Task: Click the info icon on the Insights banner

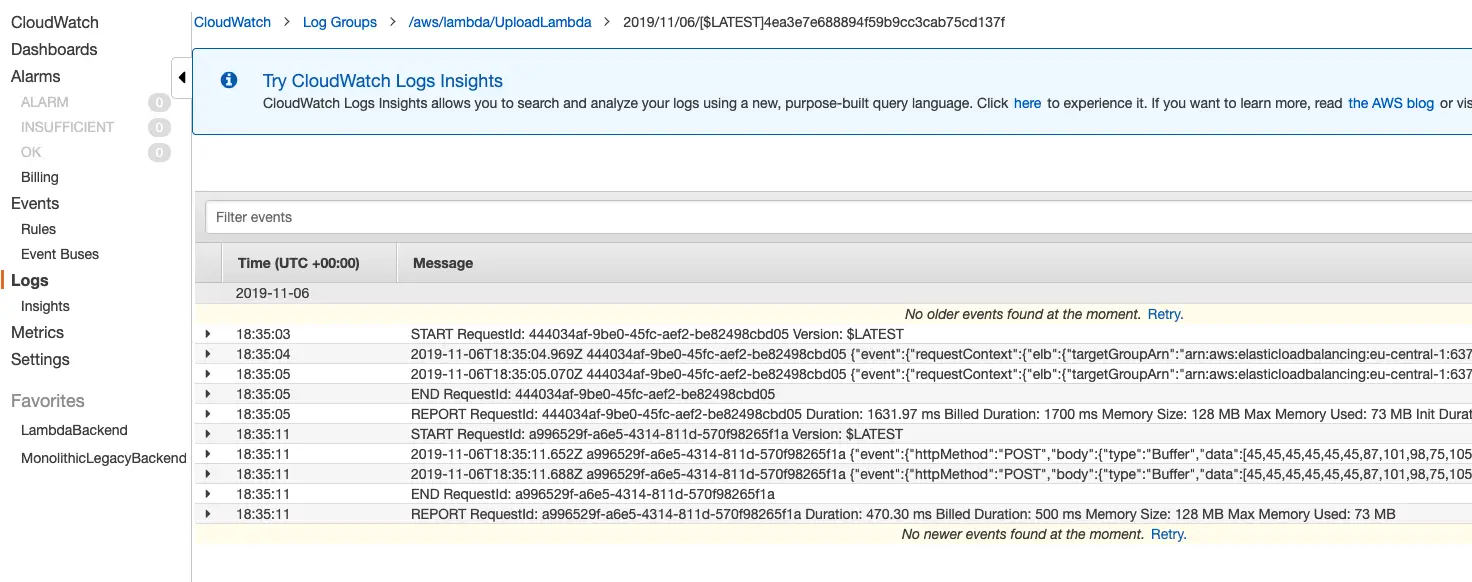Action: [229, 81]
